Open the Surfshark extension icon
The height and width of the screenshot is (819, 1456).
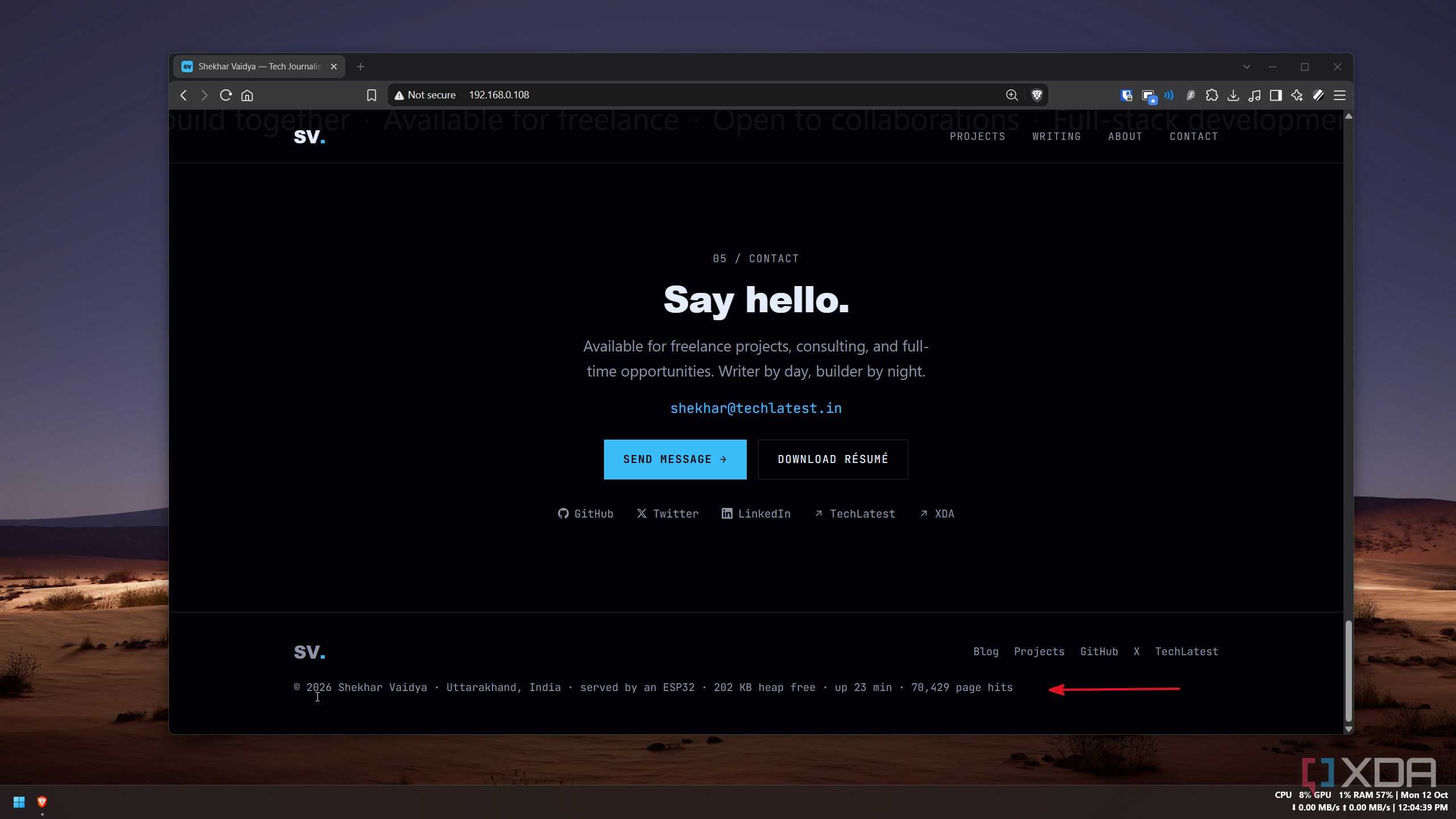pyautogui.click(x=1190, y=95)
